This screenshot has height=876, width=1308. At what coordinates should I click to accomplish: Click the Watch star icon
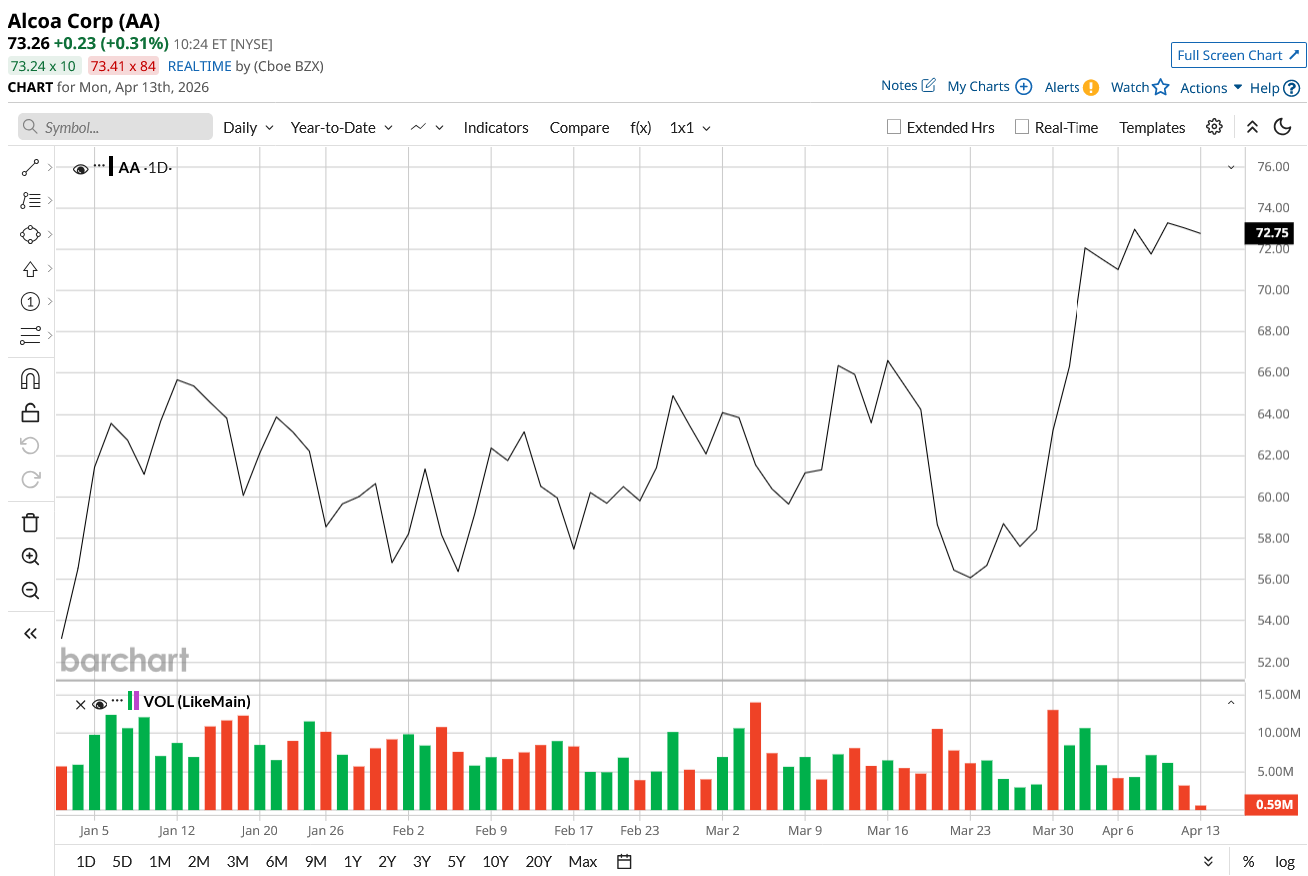pyautogui.click(x=1160, y=87)
